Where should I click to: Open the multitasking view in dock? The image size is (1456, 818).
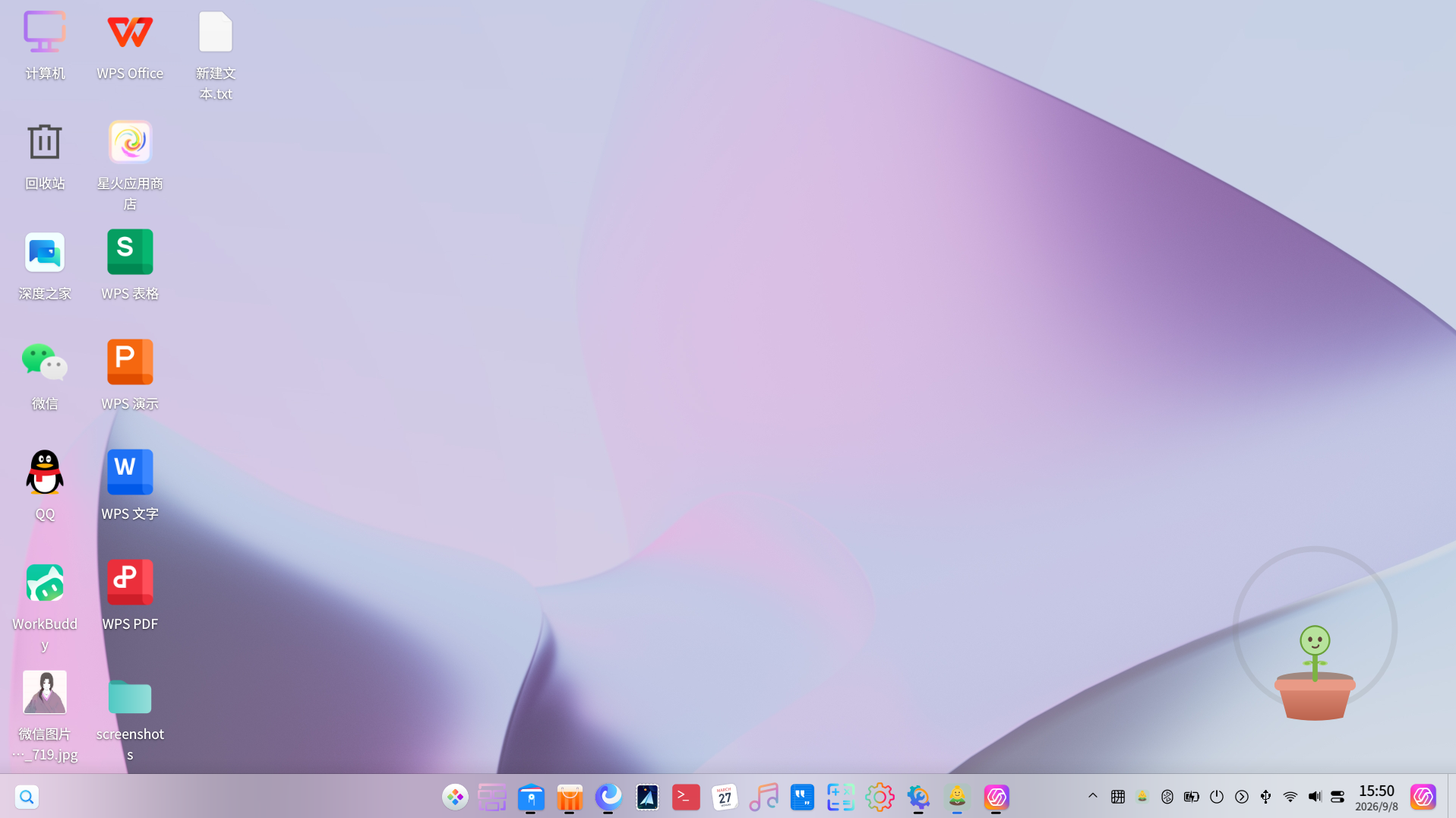click(492, 797)
